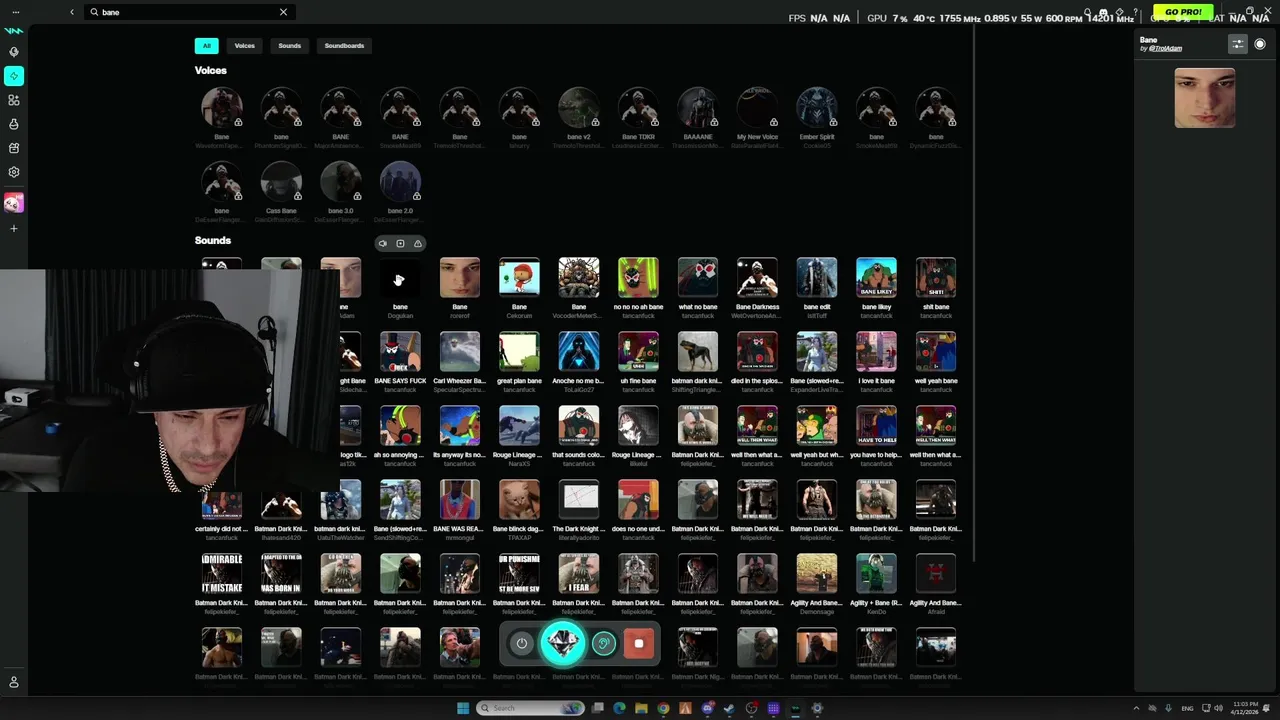Open the Voicemod logo home icon
The height and width of the screenshot is (720, 1280).
14,30
